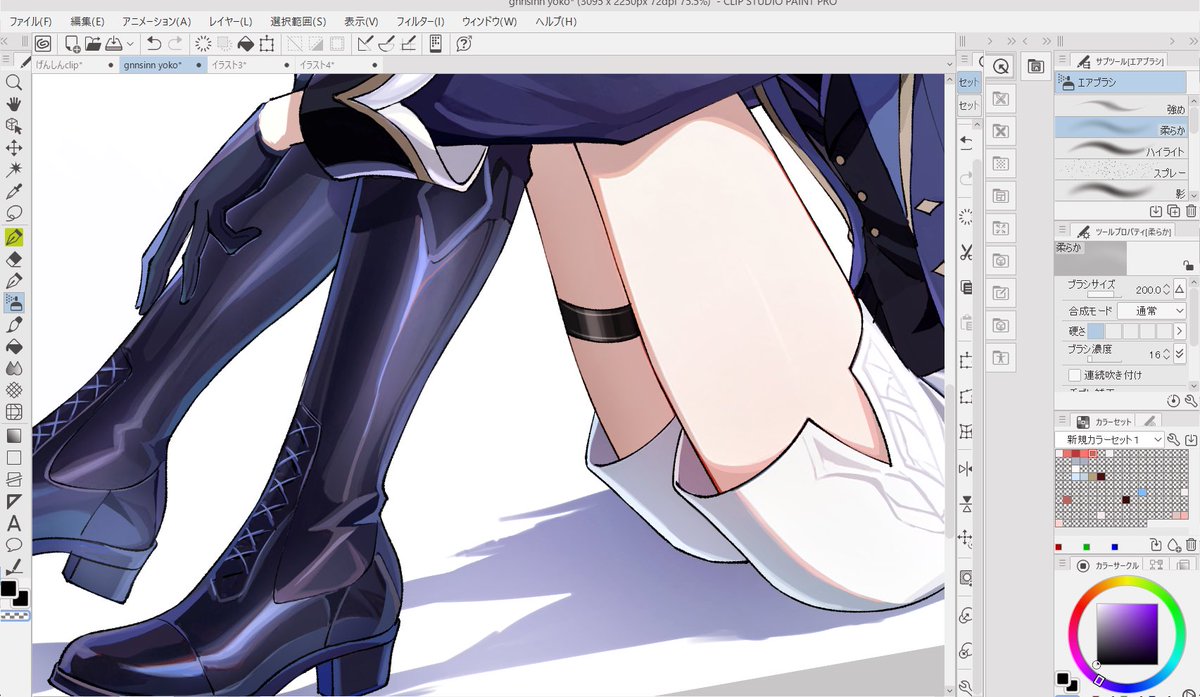Select the Eyedropper tool

click(x=14, y=192)
